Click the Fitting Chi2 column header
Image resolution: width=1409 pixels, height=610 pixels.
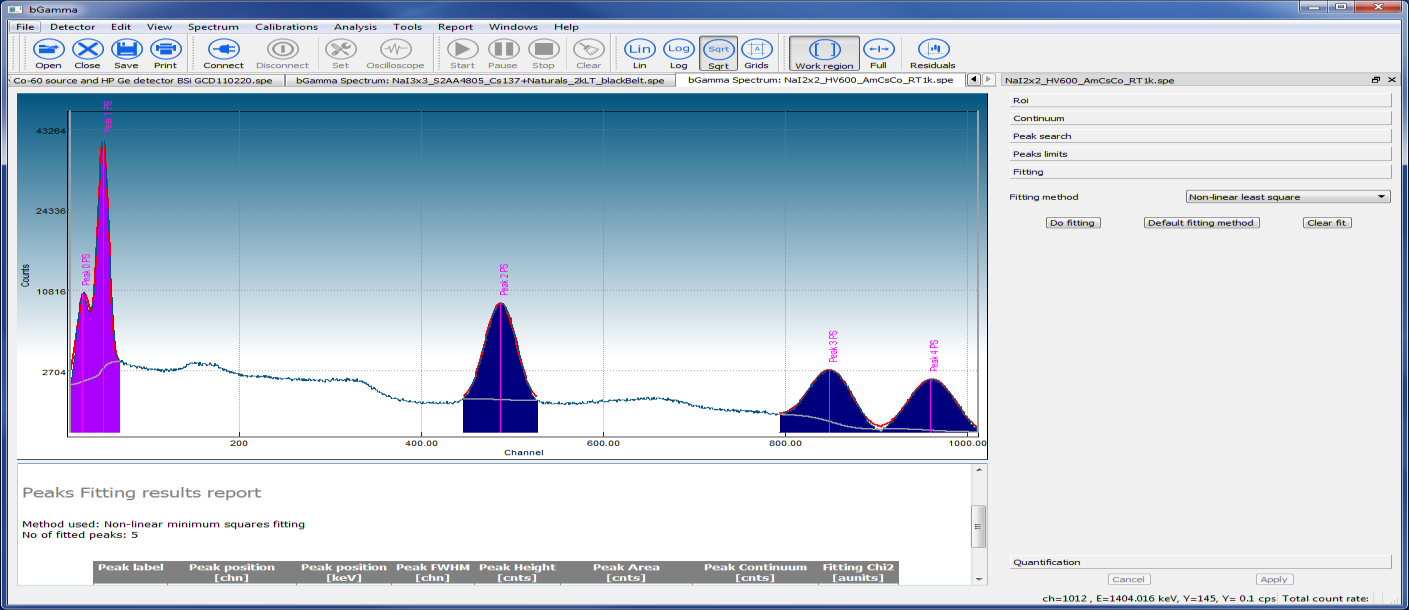[858, 572]
